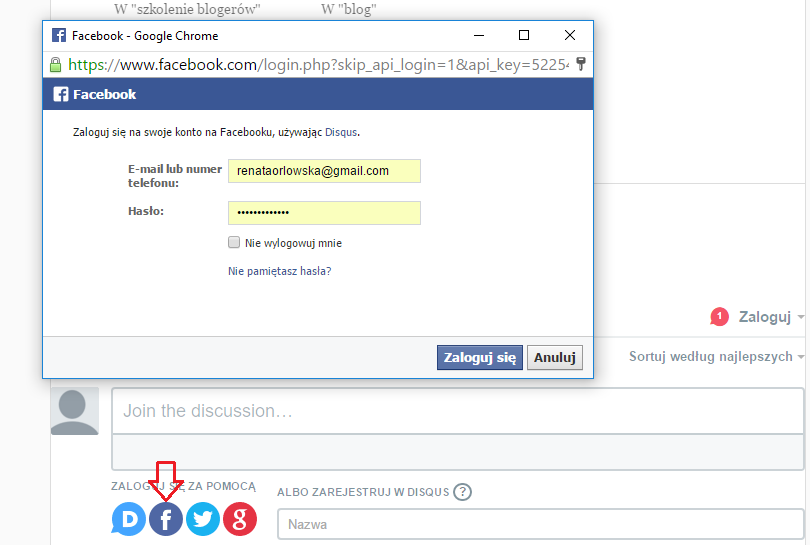Expand the Zaloguj dropdown menu

771,317
